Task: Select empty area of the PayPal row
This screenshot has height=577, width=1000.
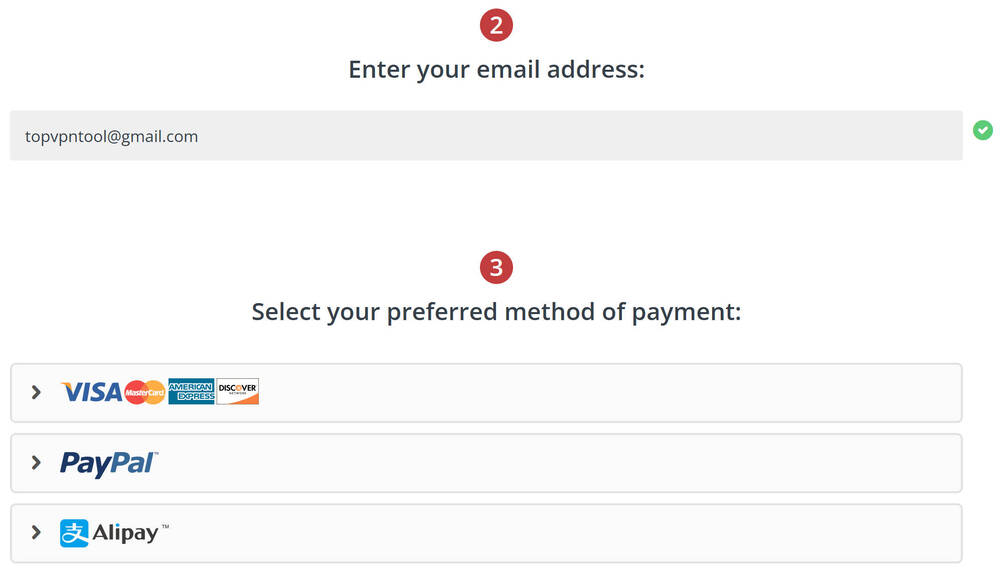Action: click(x=600, y=462)
